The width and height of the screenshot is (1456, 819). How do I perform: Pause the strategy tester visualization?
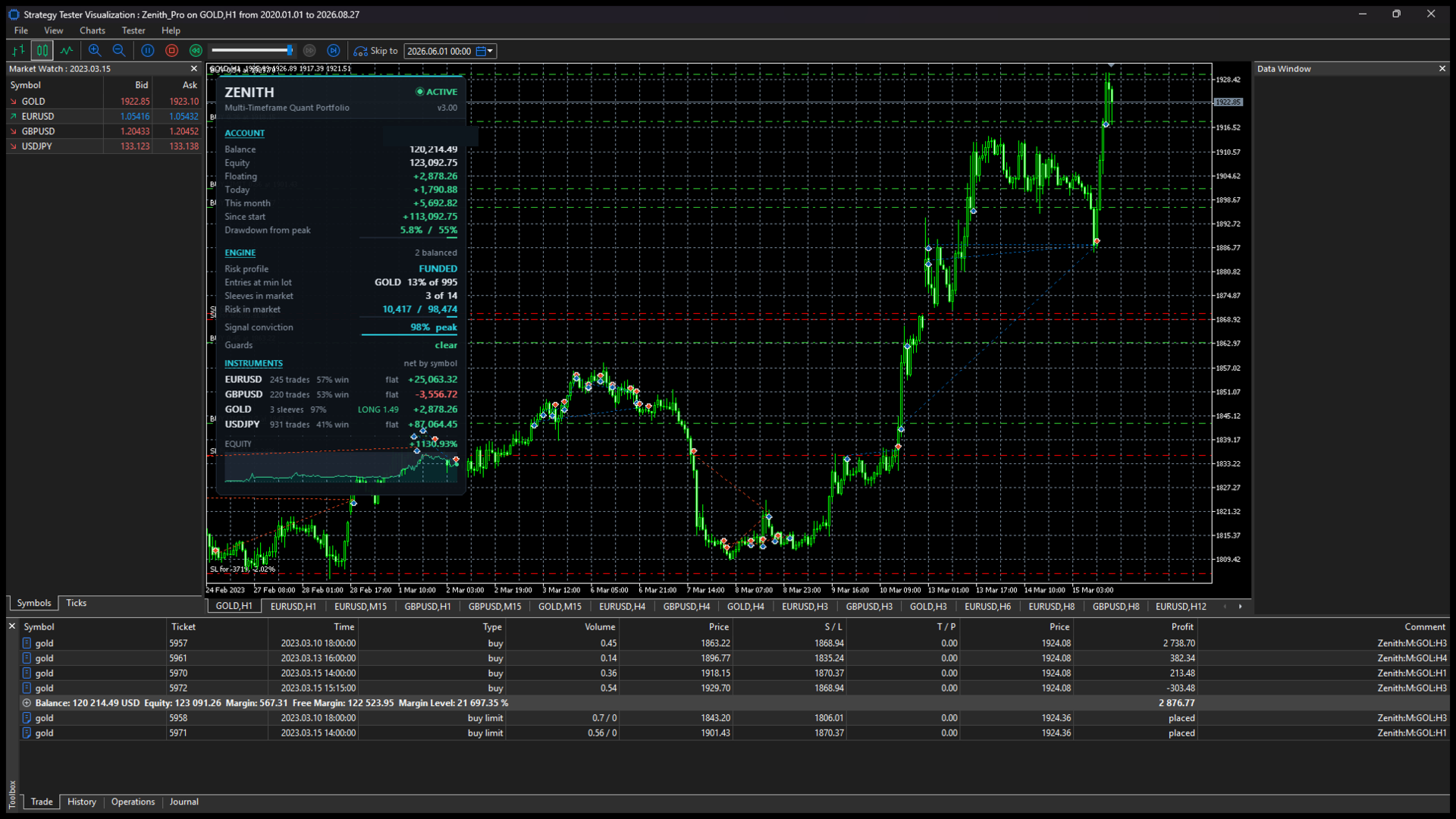pos(148,51)
